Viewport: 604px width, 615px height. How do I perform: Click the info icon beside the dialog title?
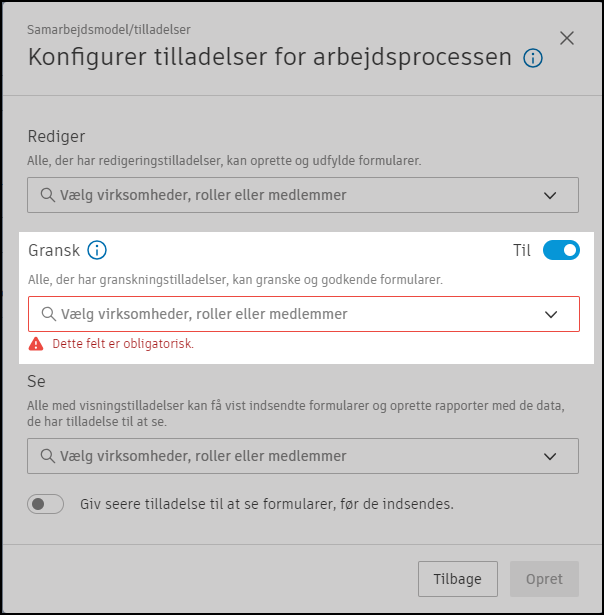(x=533, y=58)
